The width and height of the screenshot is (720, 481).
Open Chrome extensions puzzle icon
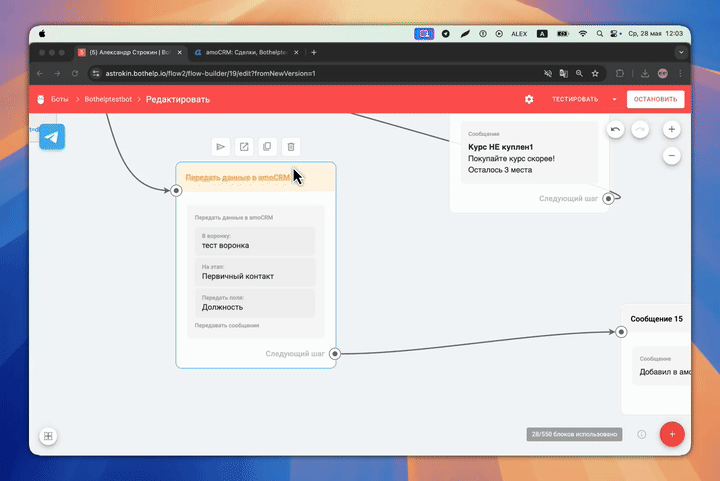click(x=620, y=73)
